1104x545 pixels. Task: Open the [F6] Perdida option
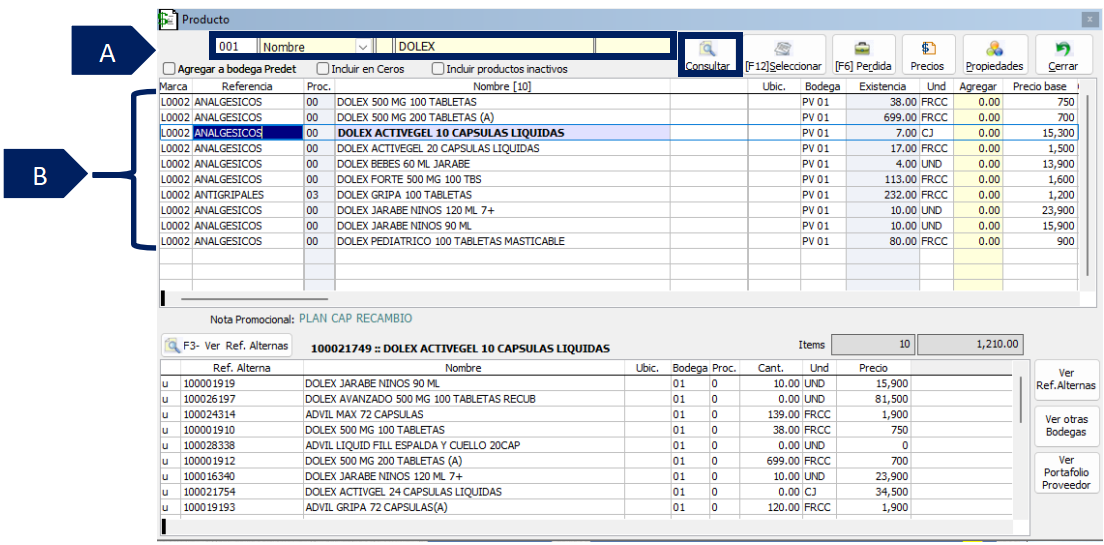863,55
